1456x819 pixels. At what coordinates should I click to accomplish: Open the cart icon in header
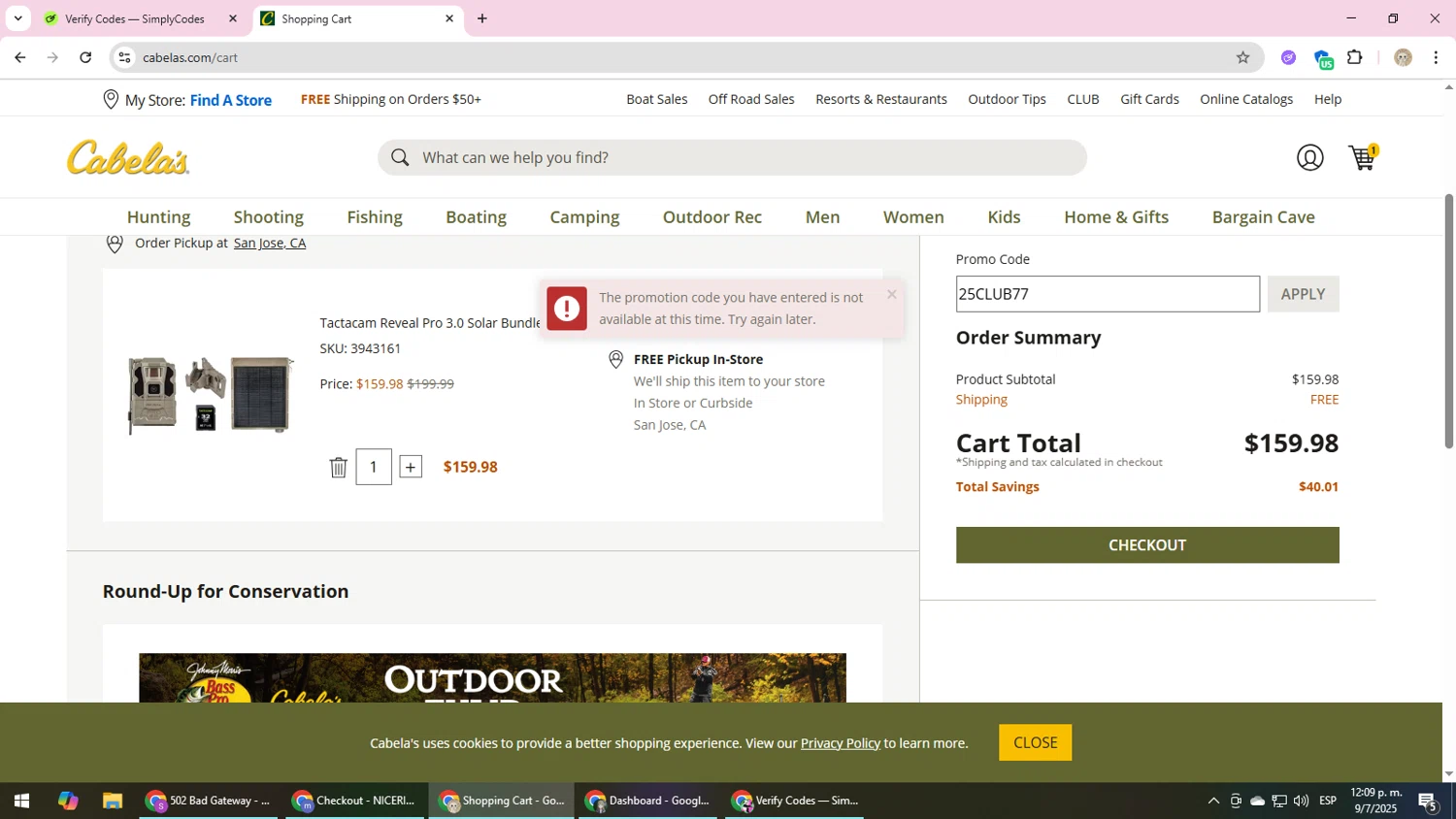pos(1363,157)
